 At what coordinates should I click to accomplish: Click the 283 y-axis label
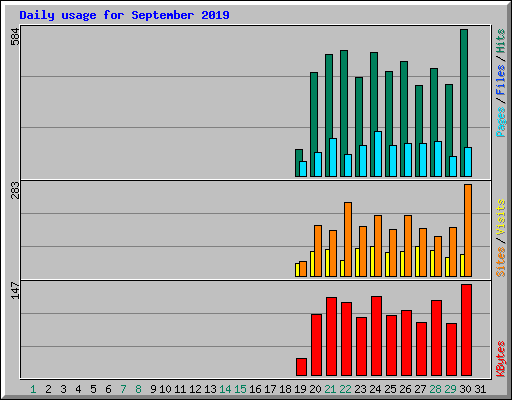pos(15,191)
